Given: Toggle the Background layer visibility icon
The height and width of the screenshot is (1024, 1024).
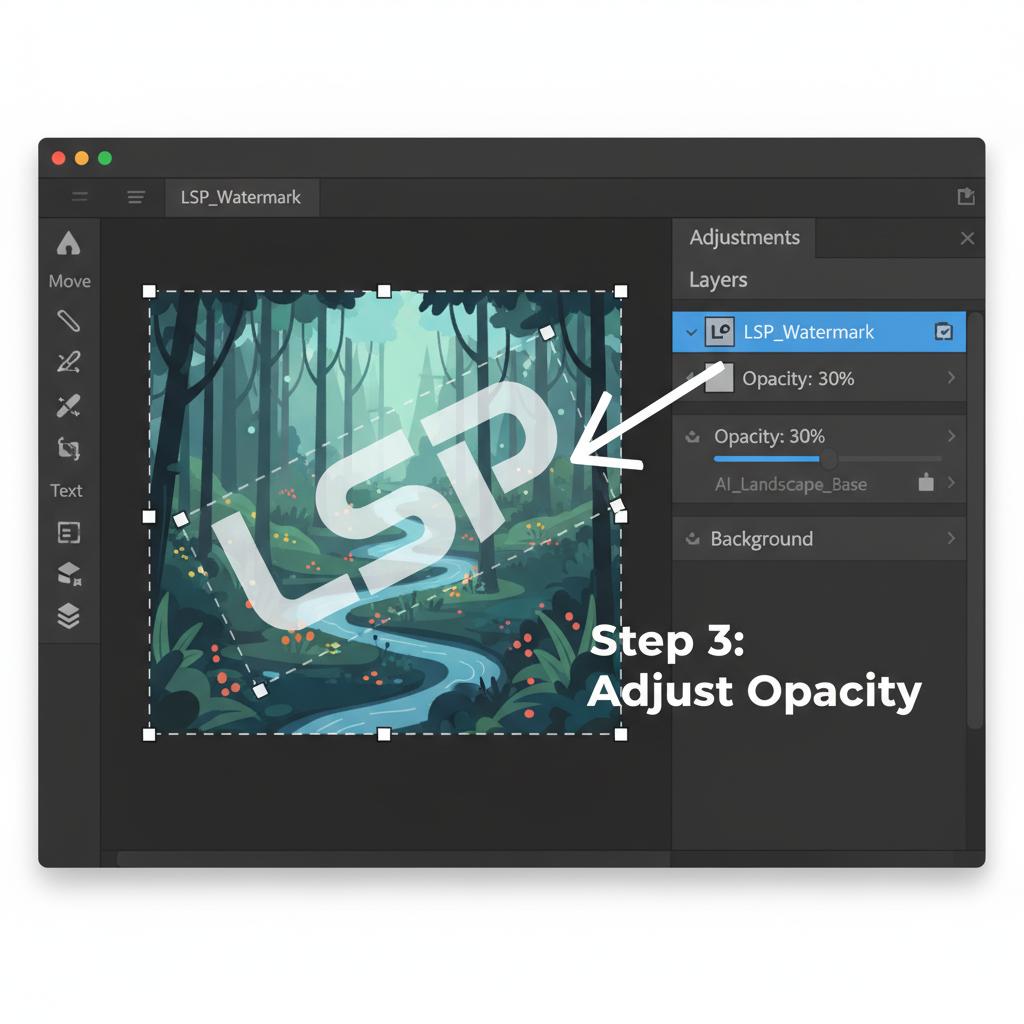Looking at the screenshot, I should 694,538.
